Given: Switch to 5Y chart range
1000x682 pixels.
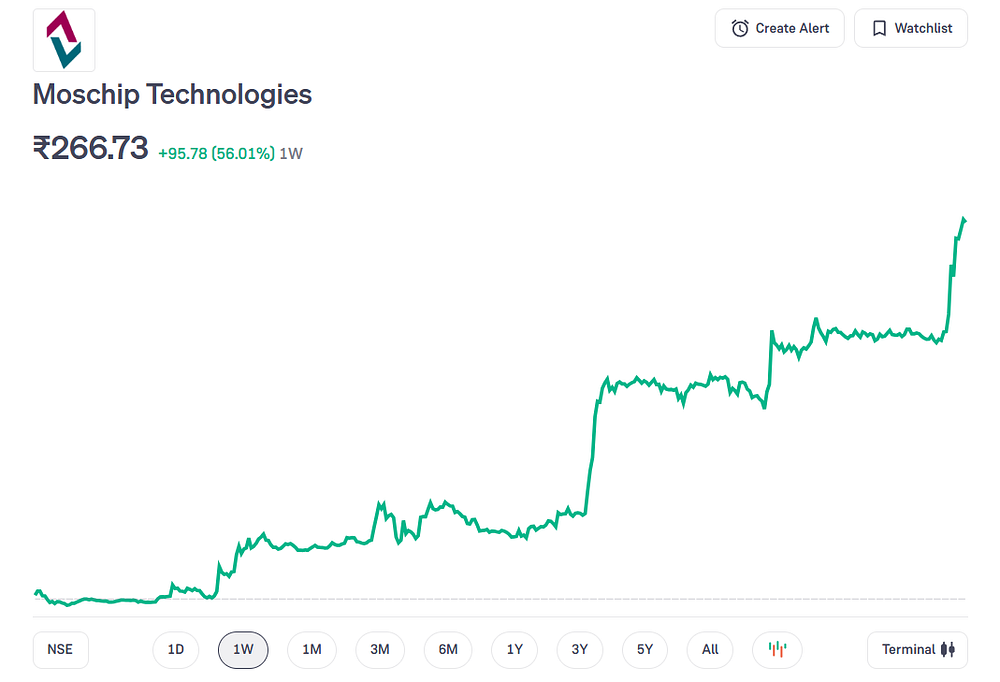Looking at the screenshot, I should (645, 649).
